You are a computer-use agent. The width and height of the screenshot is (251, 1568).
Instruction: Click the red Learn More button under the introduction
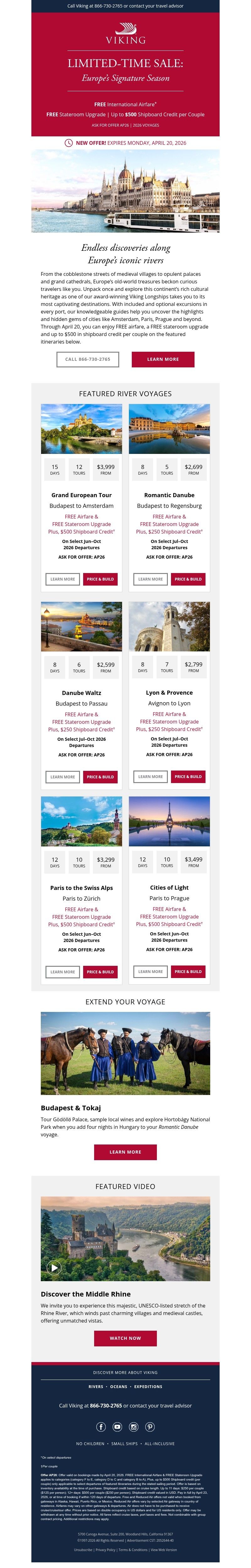163,359
